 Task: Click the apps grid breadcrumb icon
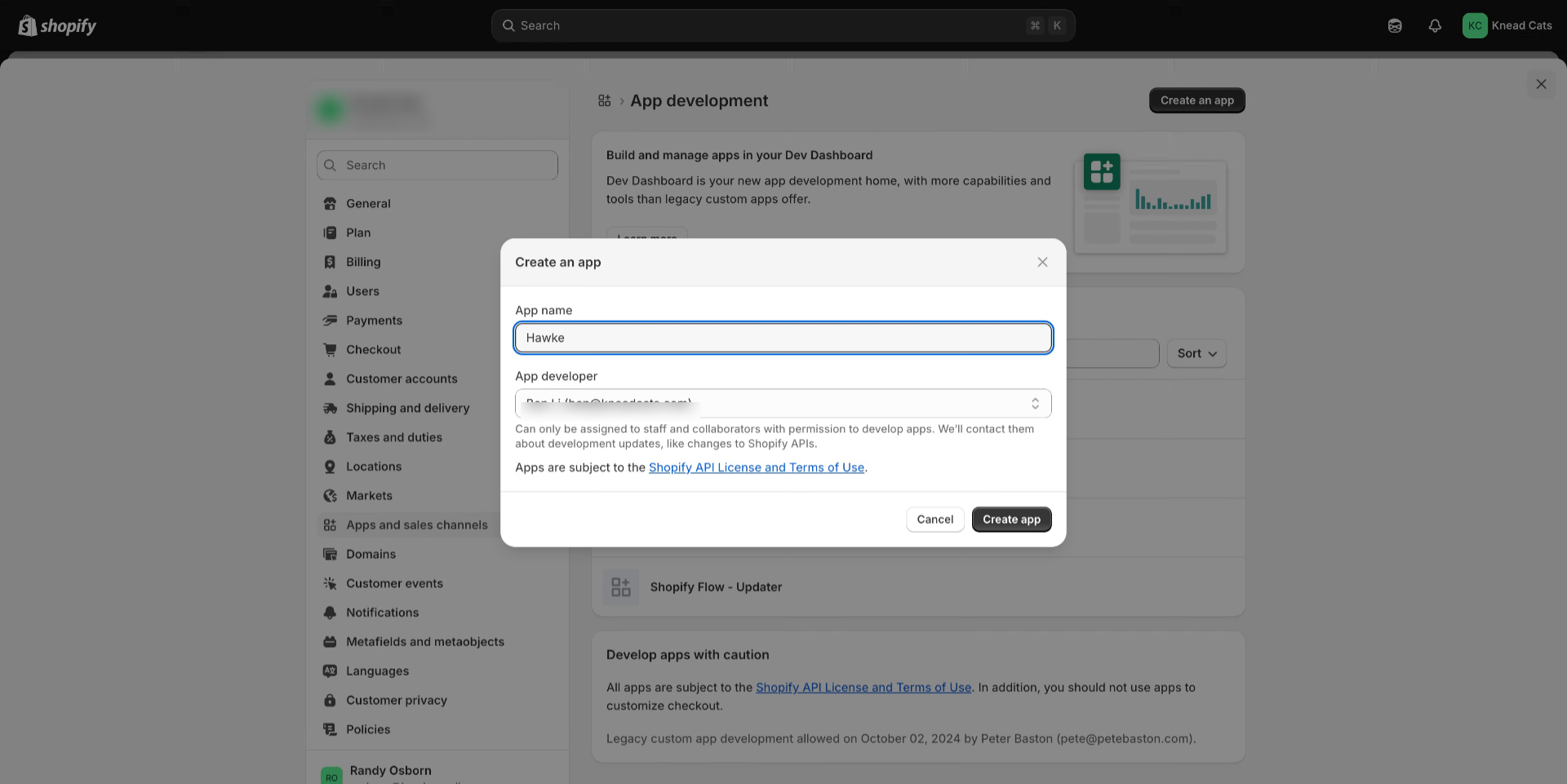click(604, 100)
